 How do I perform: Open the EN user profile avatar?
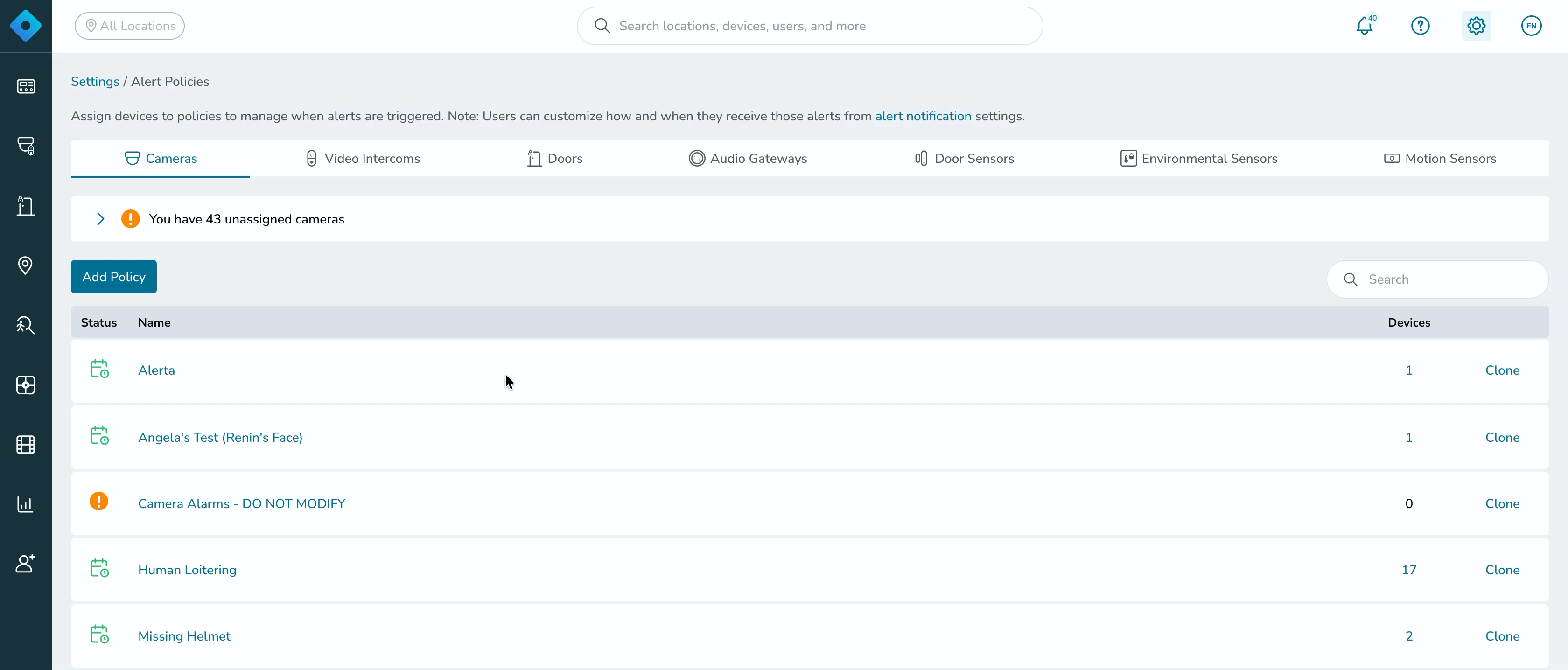(x=1531, y=26)
